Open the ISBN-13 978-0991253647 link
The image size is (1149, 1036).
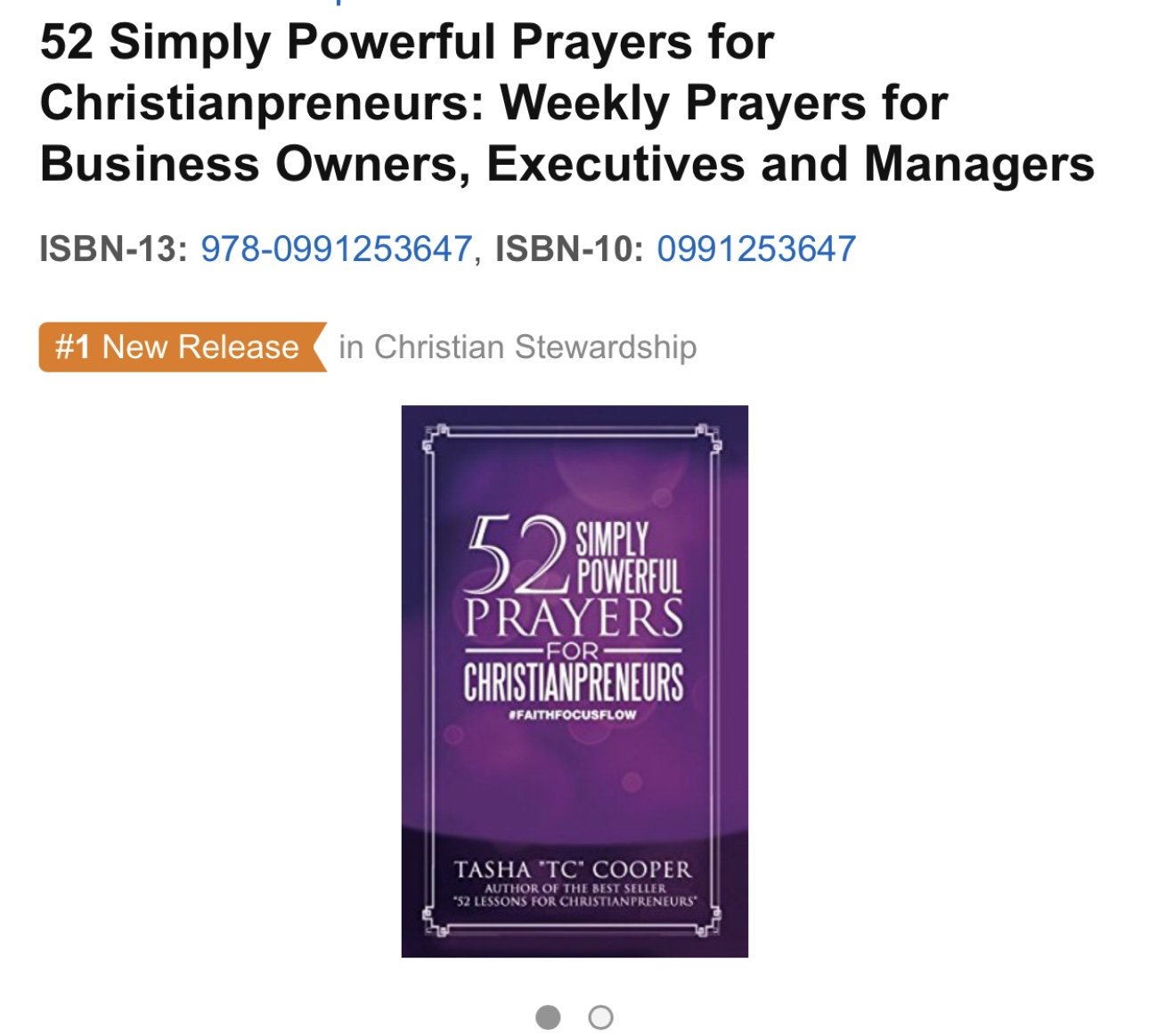336,249
